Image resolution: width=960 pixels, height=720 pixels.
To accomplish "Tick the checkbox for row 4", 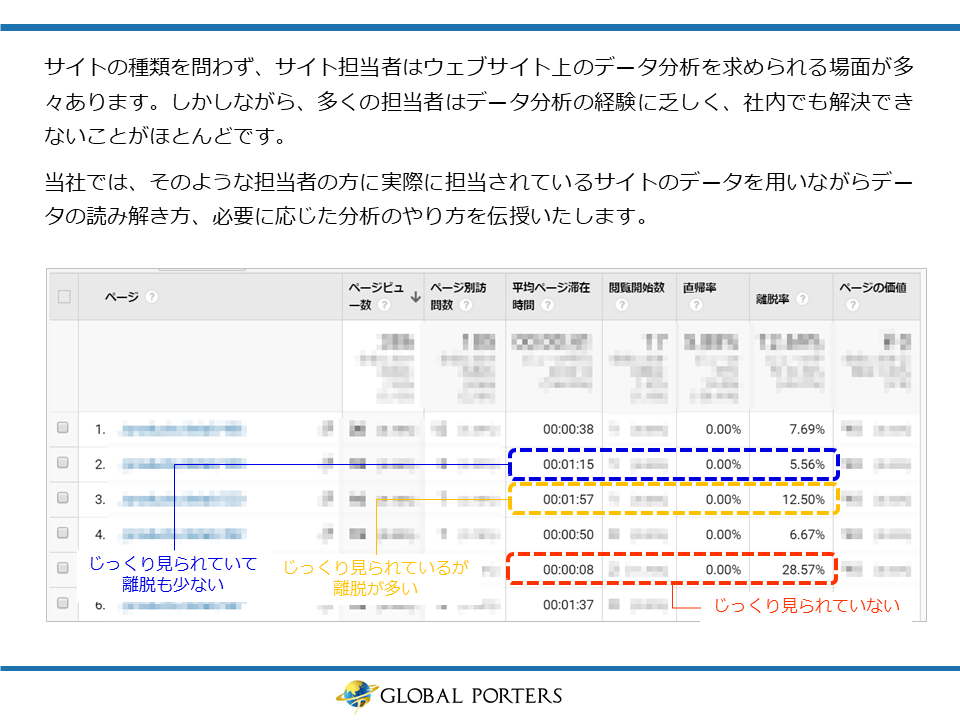I will pyautogui.click(x=64, y=533).
